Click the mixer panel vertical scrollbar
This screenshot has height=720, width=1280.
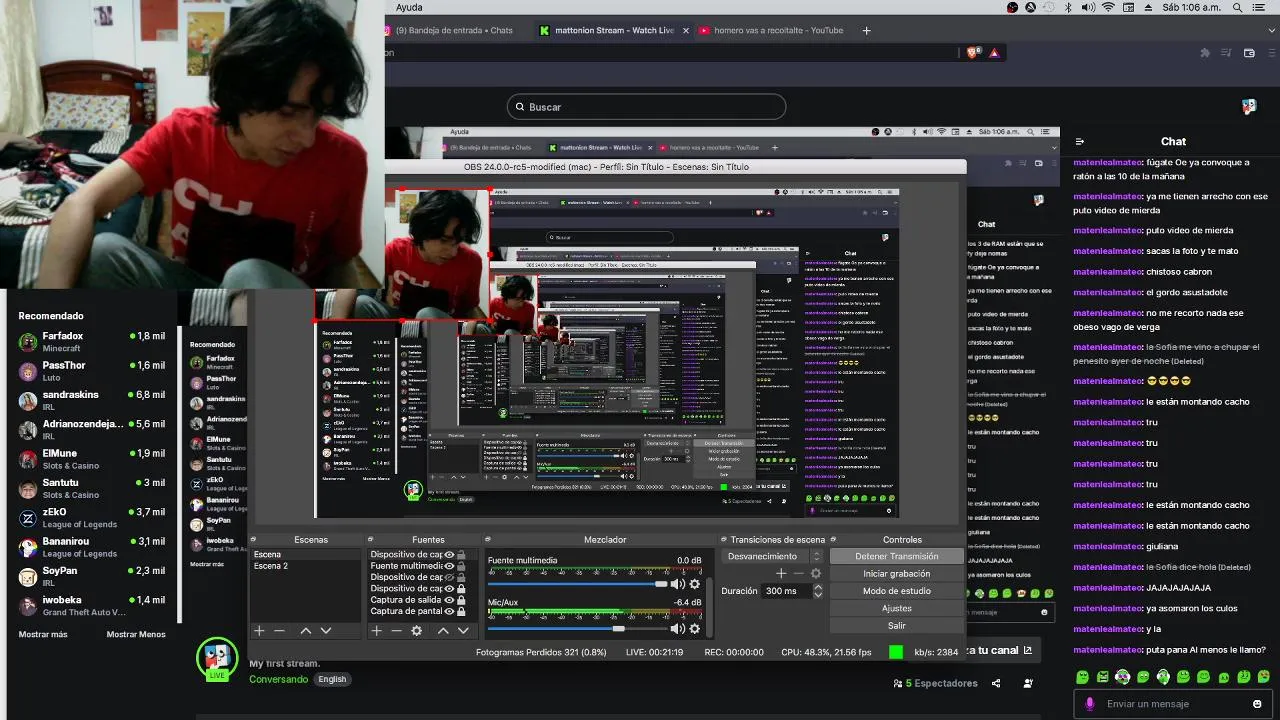[x=710, y=605]
